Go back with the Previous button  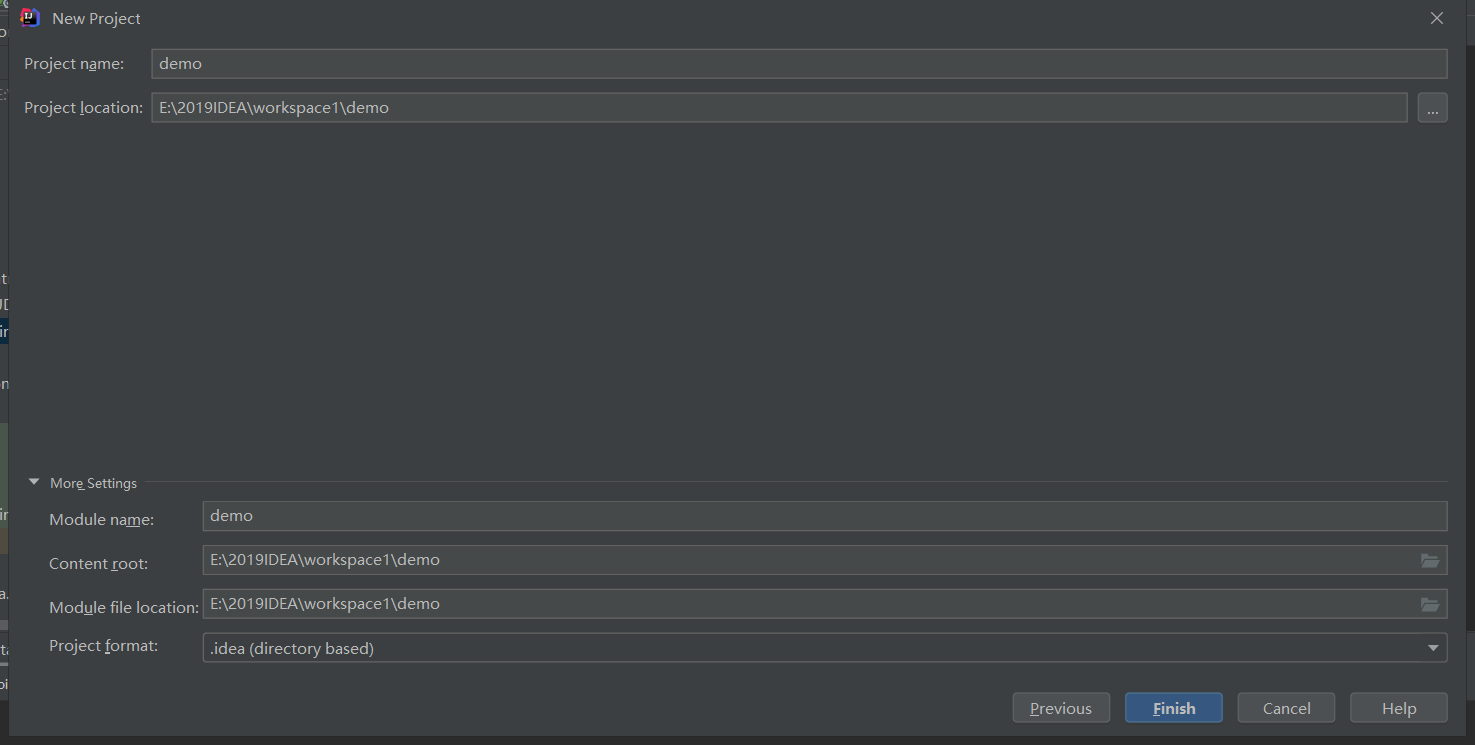pyautogui.click(x=1061, y=708)
